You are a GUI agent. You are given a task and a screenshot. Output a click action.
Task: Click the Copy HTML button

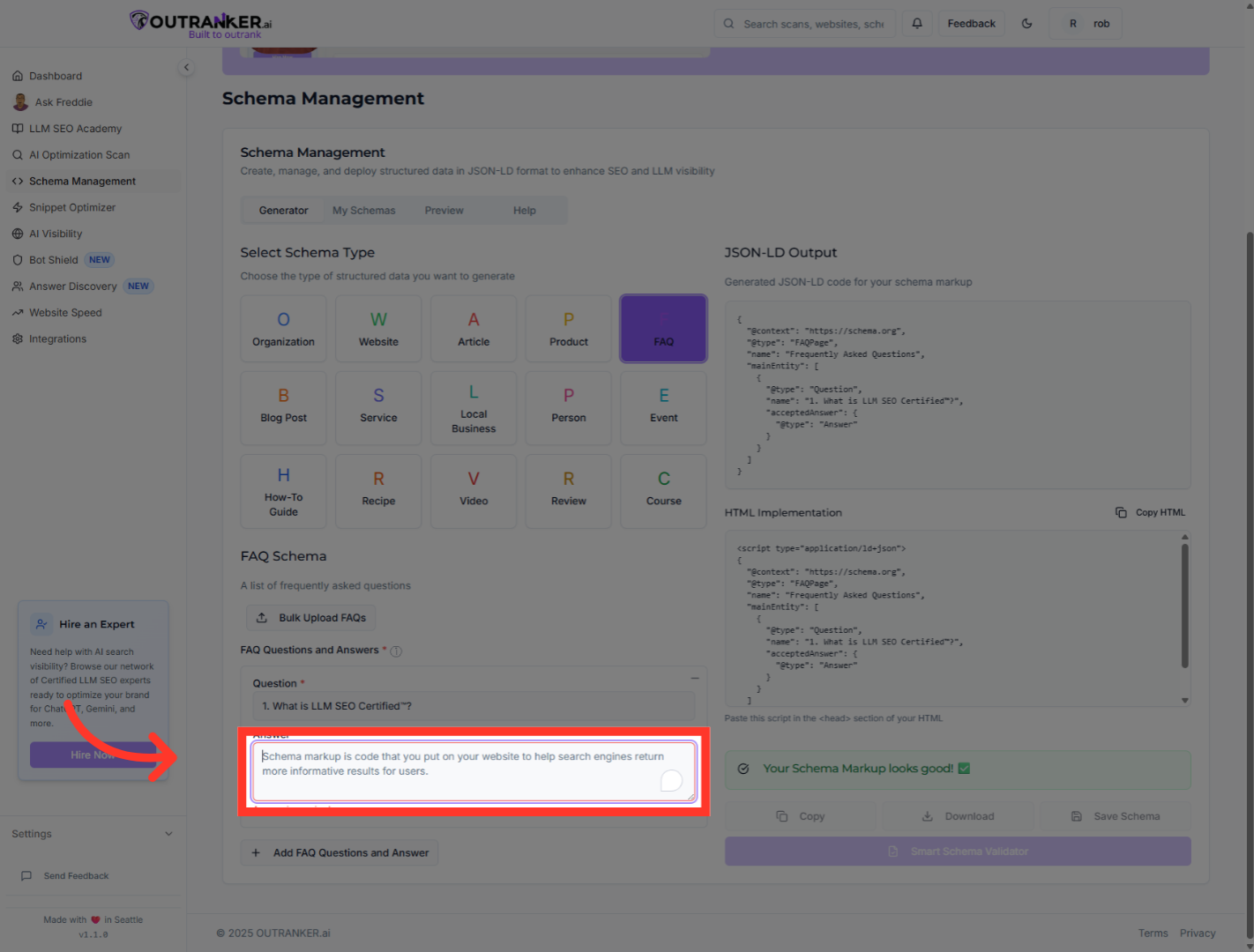coord(1151,513)
